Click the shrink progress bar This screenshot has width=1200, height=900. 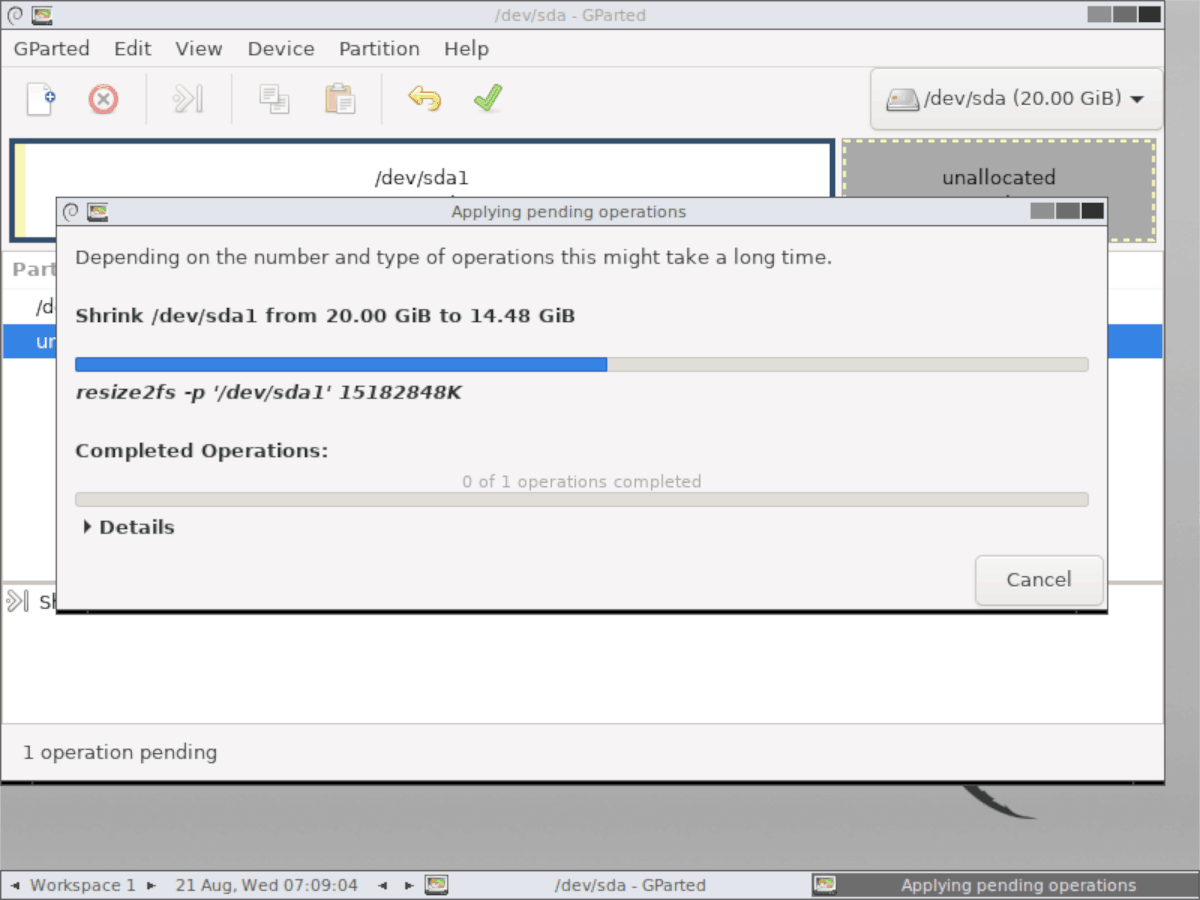[581, 364]
